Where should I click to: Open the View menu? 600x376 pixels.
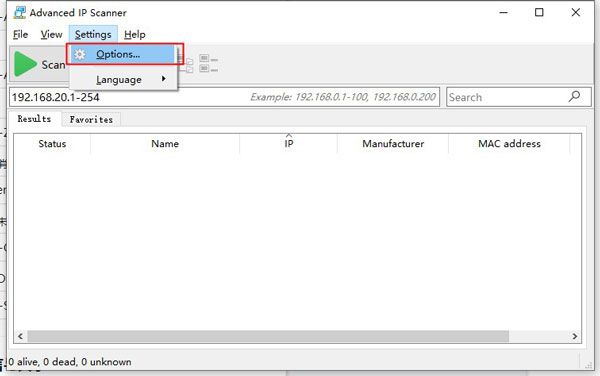tap(51, 34)
